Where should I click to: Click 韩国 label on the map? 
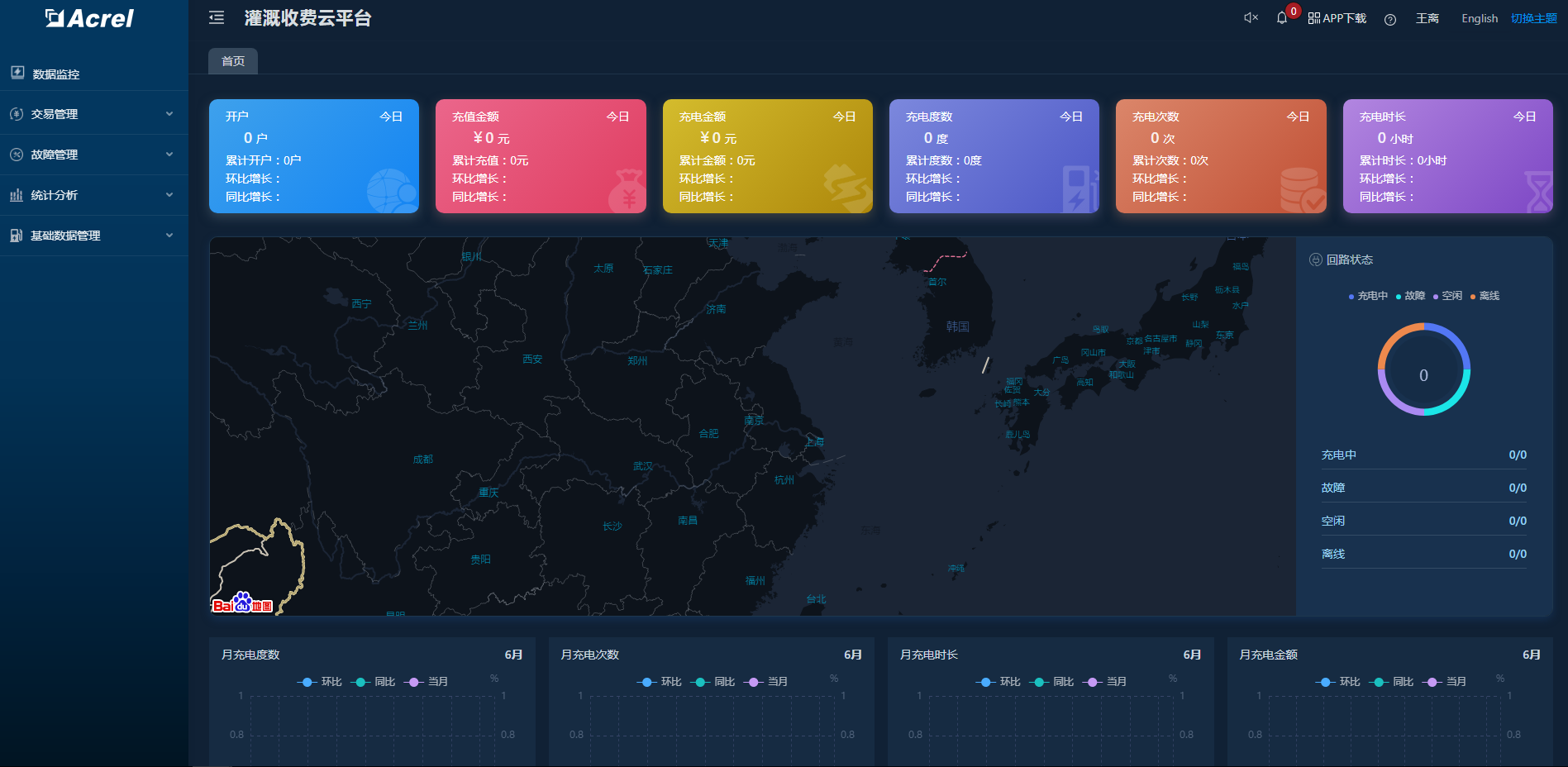click(958, 326)
